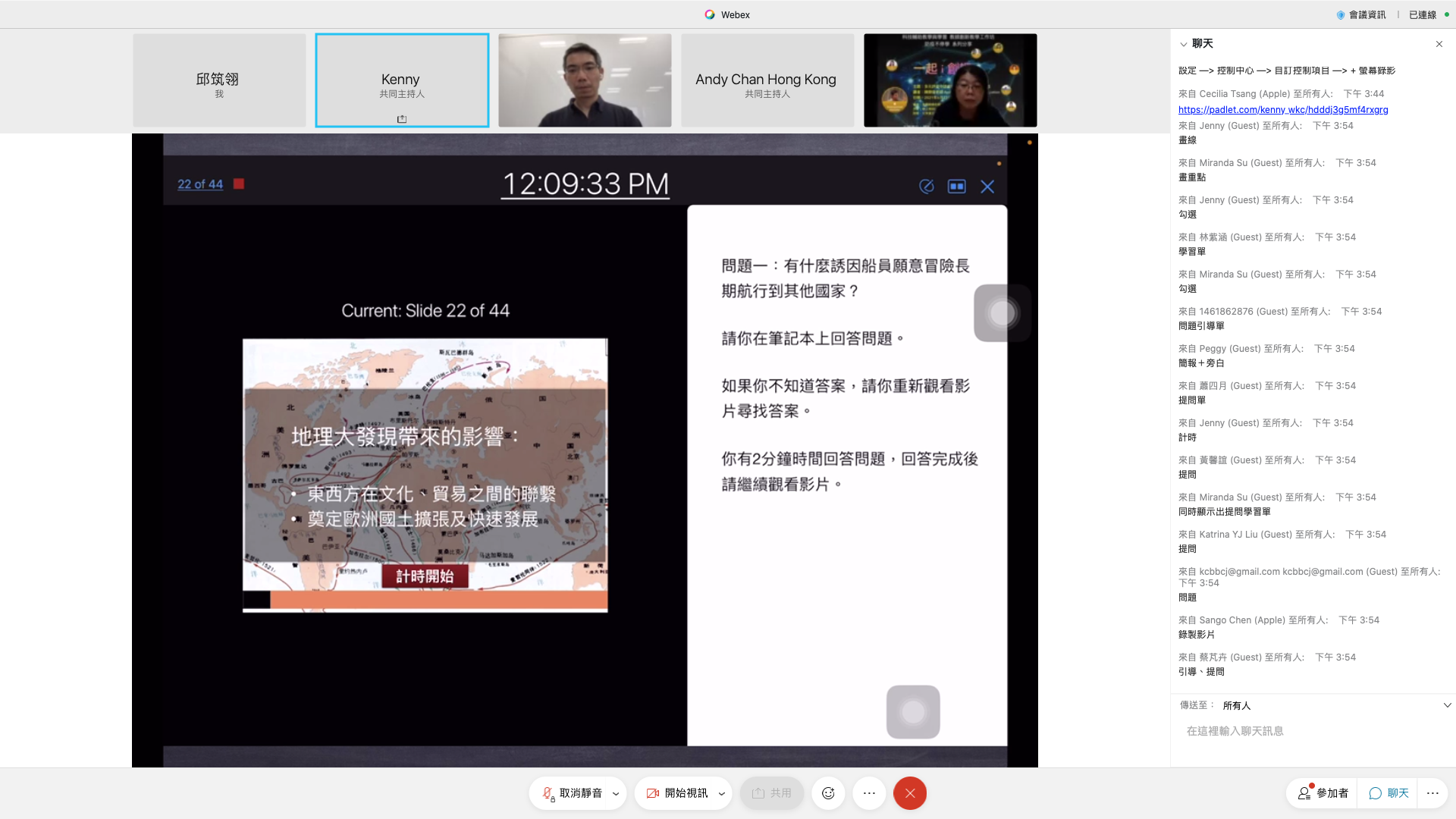This screenshot has height=819, width=1456.
Task: Close the chat panel with X
Action: 1439,44
